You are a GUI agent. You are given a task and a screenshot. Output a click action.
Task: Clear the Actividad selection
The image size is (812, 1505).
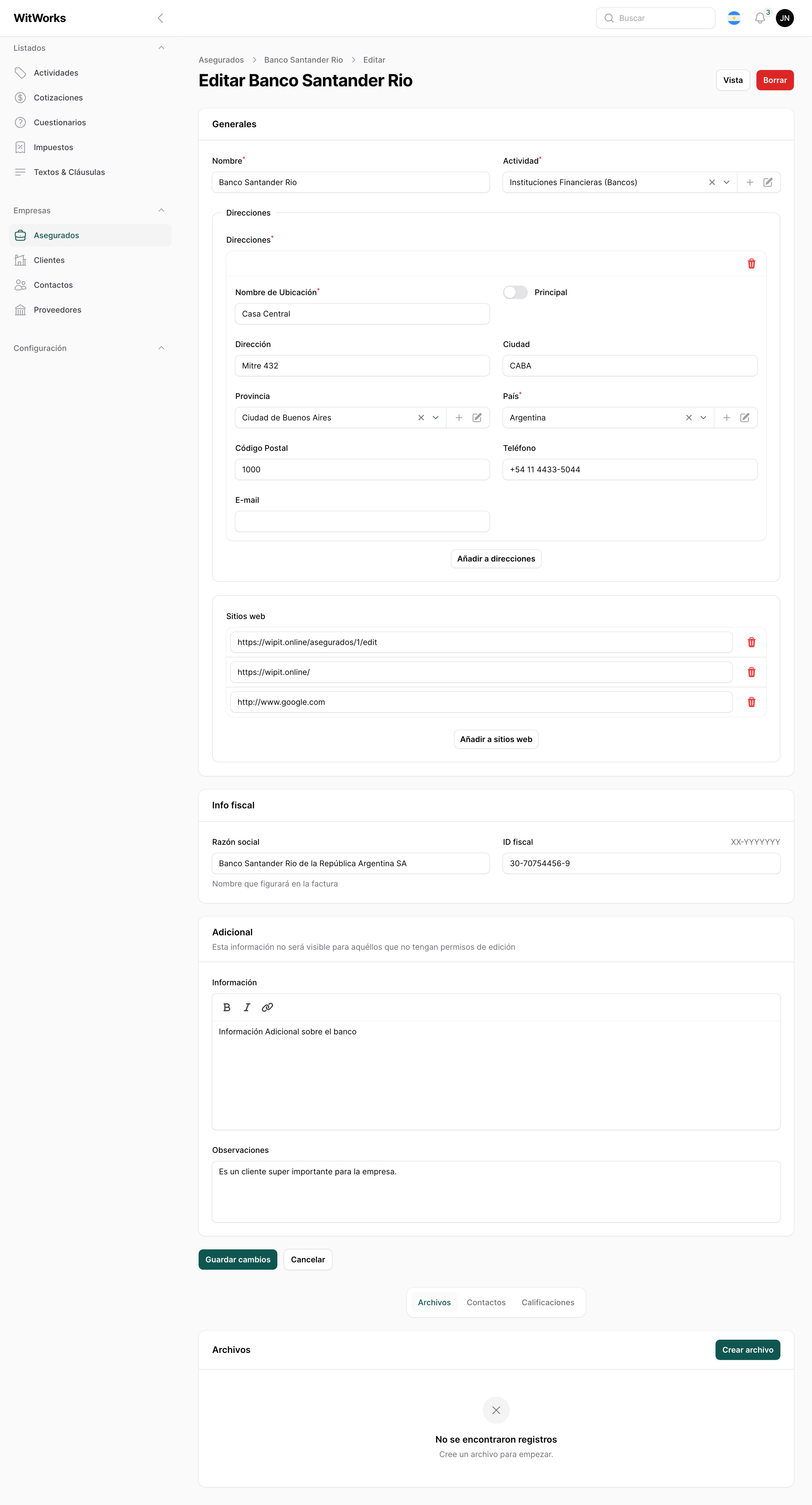(712, 182)
